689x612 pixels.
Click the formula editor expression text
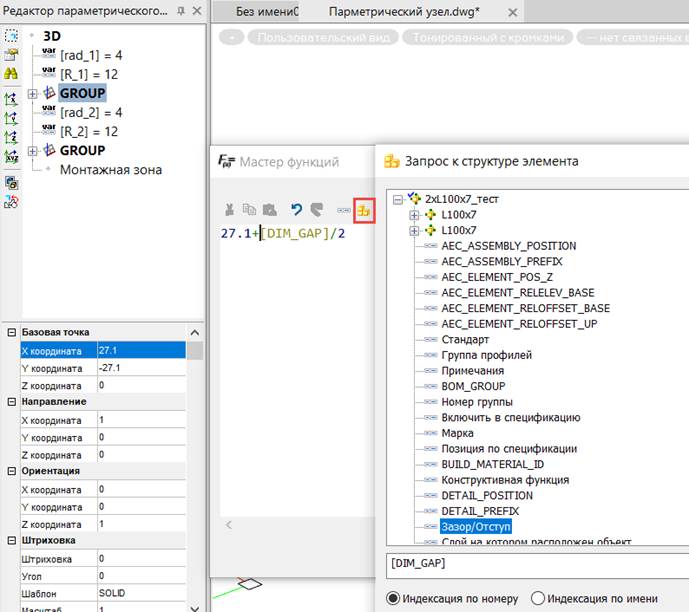283,233
